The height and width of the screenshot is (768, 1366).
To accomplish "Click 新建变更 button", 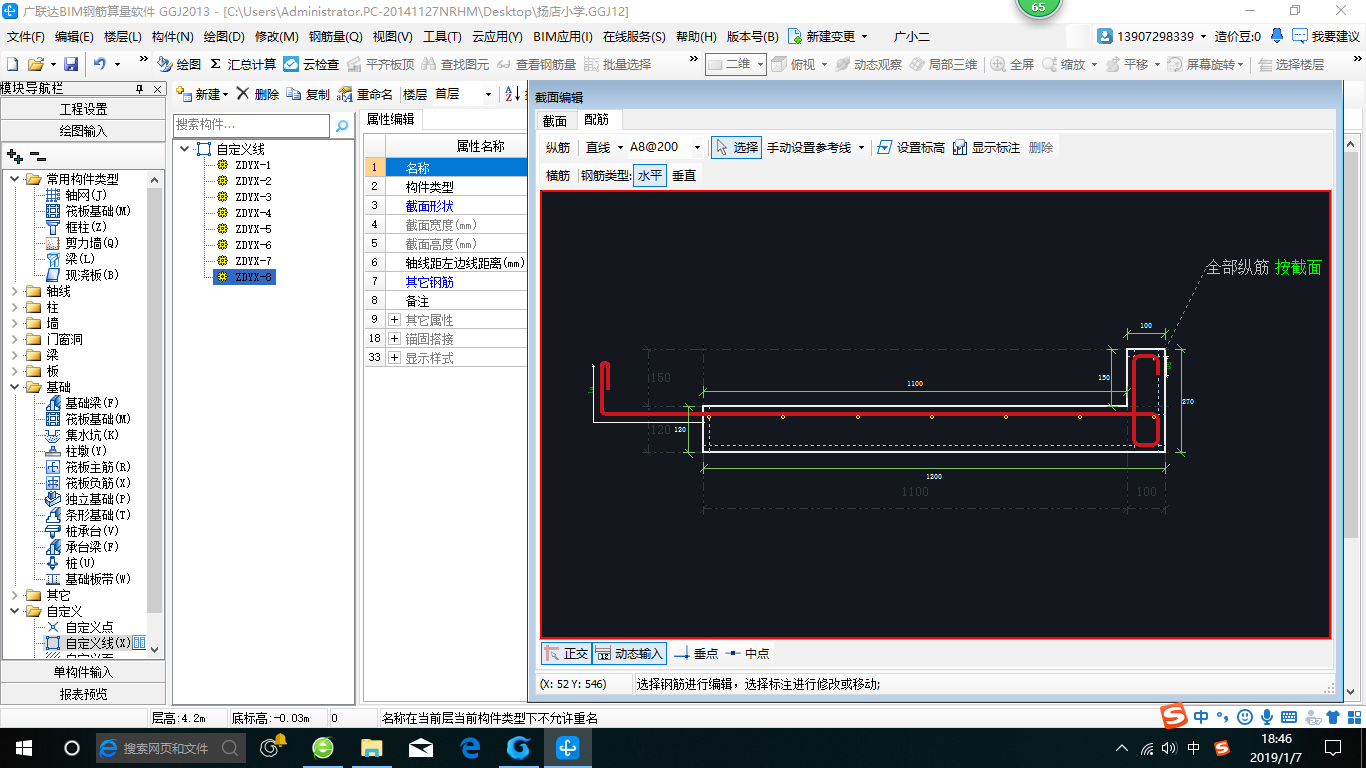I will (x=827, y=37).
